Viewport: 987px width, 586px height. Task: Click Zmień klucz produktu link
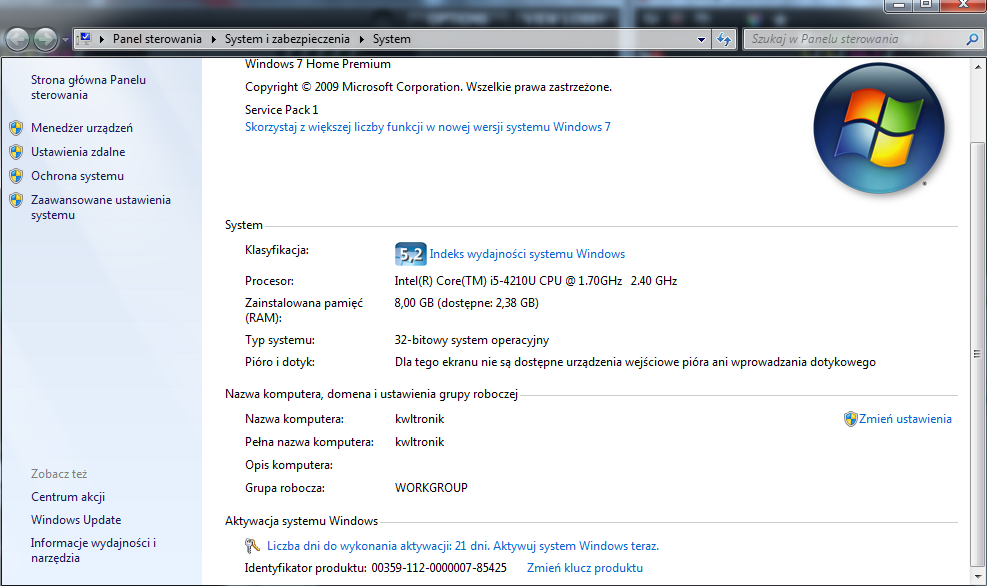click(585, 568)
